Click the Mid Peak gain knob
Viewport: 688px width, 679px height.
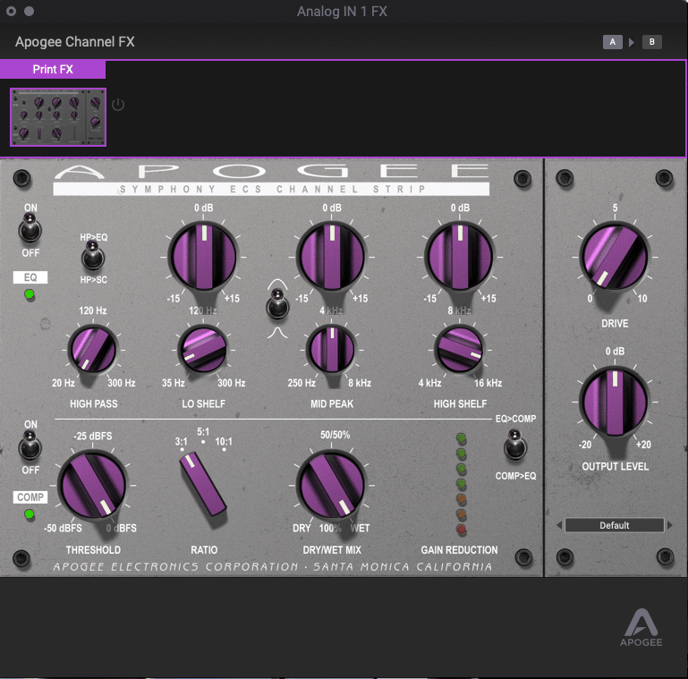coord(332,256)
